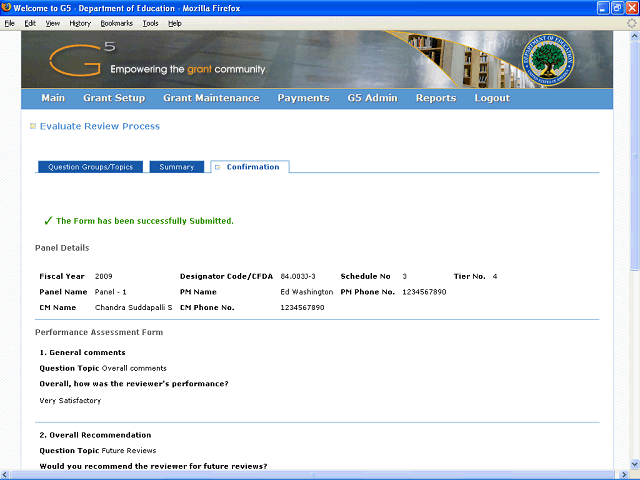Click the "2. Overall Recommendation" heading
640x480 pixels.
tap(95, 435)
